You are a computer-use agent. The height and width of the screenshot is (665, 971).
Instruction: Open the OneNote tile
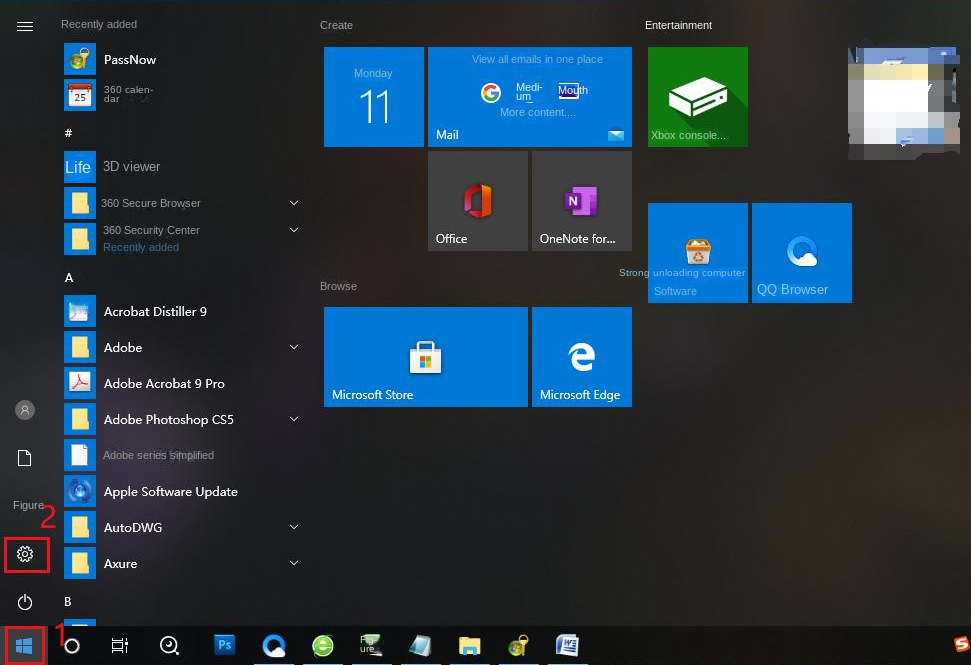pyautogui.click(x=581, y=201)
